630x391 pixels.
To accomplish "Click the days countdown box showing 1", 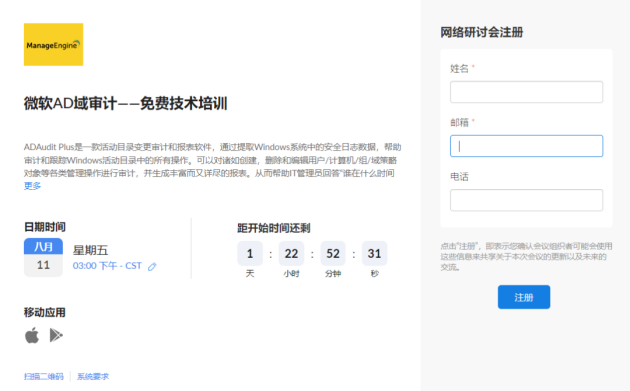I will 250,254.
